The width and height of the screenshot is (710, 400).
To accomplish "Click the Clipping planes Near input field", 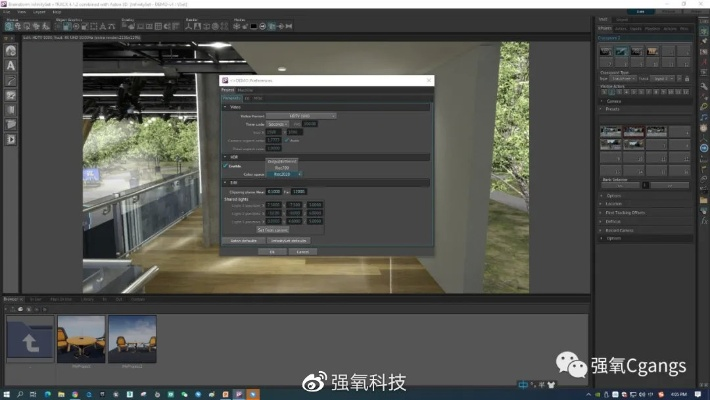I will point(273,192).
